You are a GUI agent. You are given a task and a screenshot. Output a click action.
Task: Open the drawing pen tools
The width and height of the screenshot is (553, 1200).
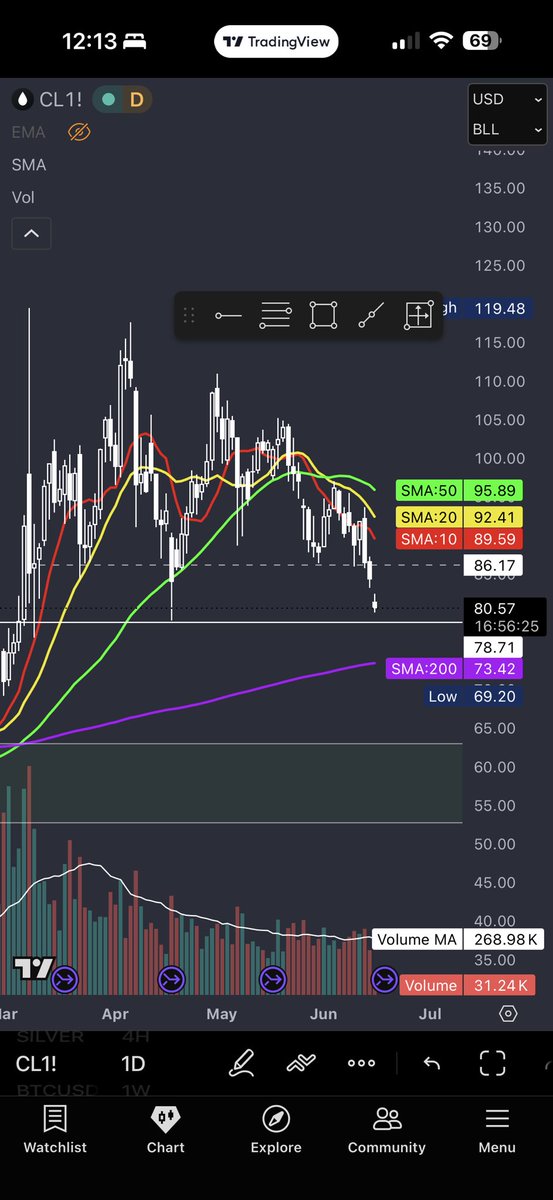241,1063
